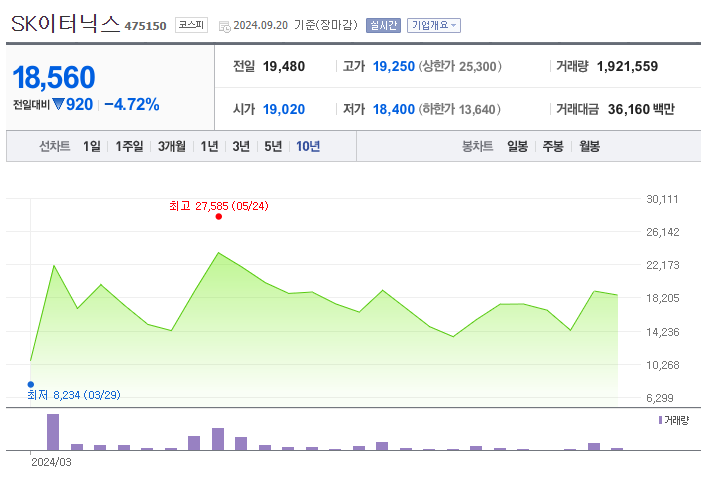Click the 거래대금 value 36,160 백만
Screen dimensions: 701x481
coord(641,110)
